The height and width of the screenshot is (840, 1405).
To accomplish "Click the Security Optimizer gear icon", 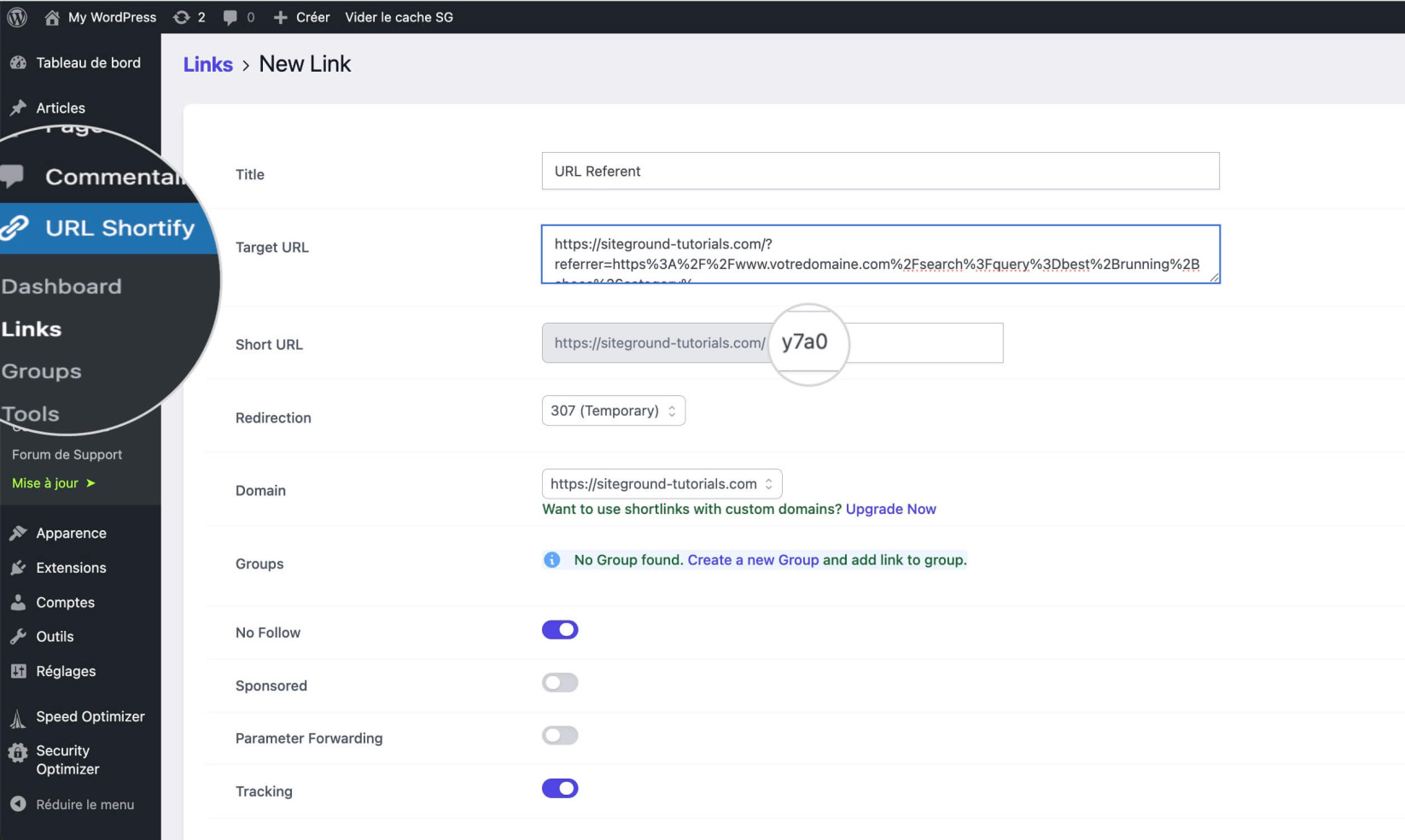I will point(18,752).
